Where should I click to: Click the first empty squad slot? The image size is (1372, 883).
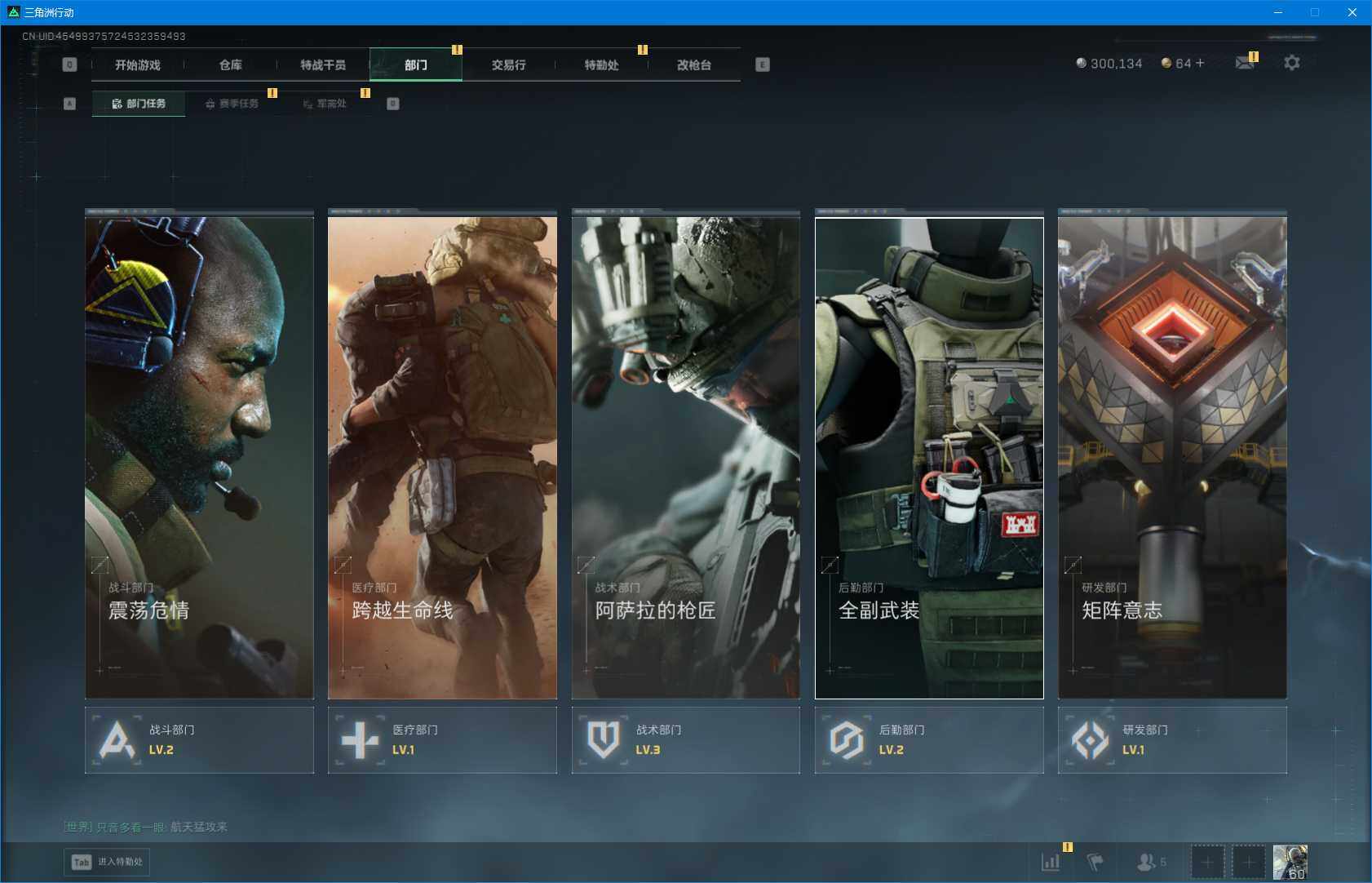1206,862
